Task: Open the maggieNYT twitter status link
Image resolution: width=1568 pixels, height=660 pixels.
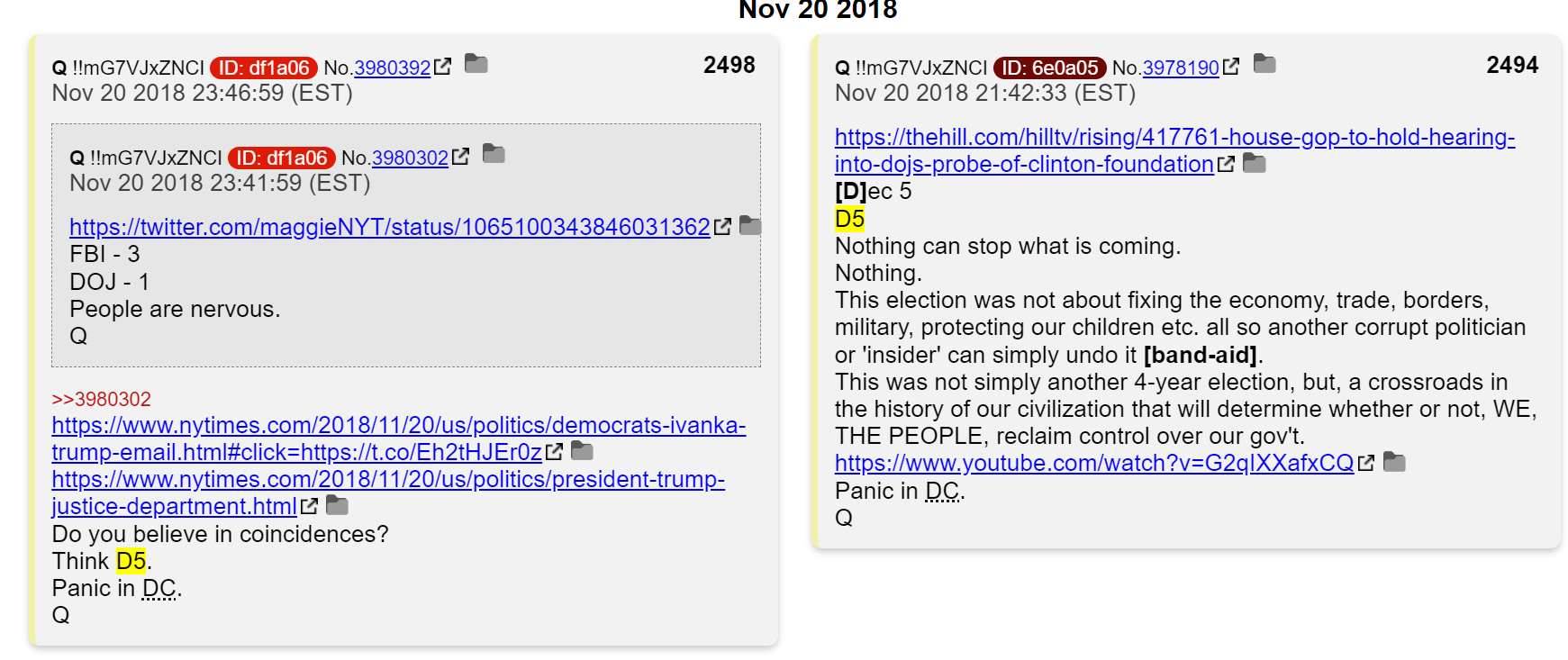Action: pyautogui.click(x=390, y=227)
